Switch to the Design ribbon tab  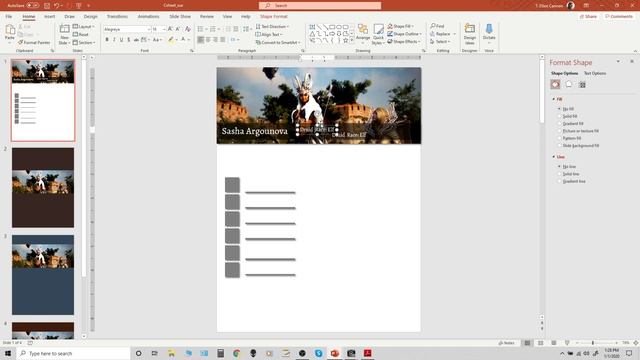[x=90, y=16]
